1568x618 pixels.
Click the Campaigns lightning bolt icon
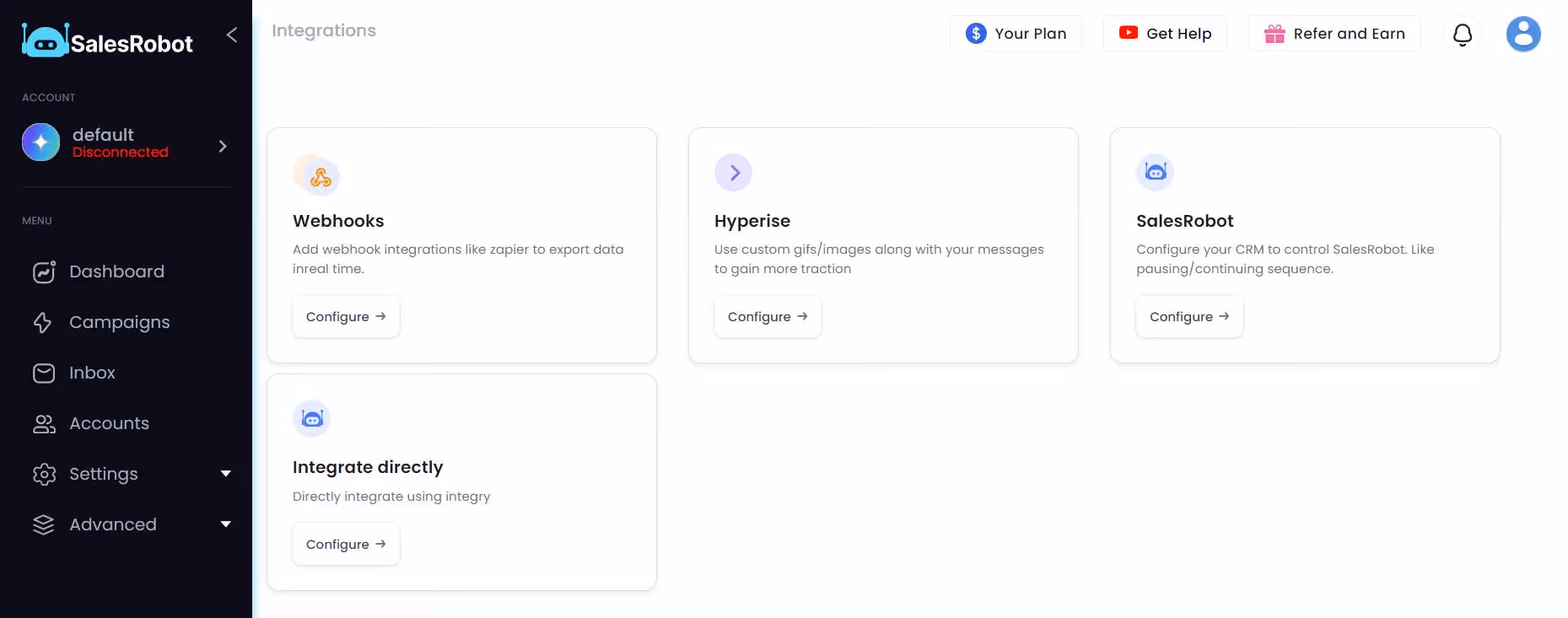coord(43,322)
